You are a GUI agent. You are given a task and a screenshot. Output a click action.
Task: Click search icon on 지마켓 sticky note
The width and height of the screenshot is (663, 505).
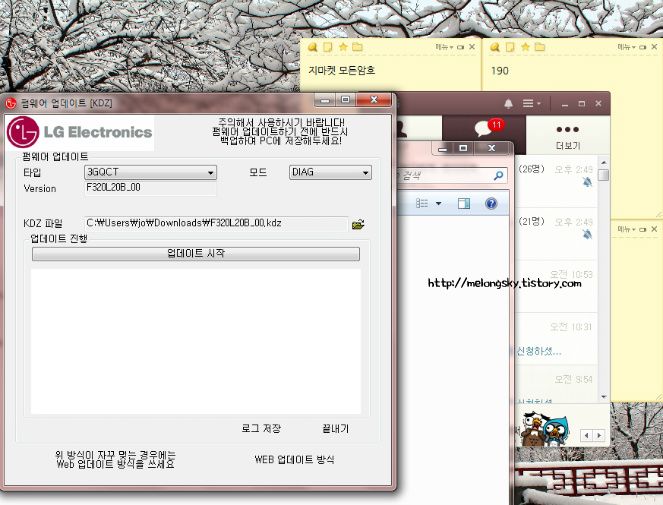(x=312, y=47)
